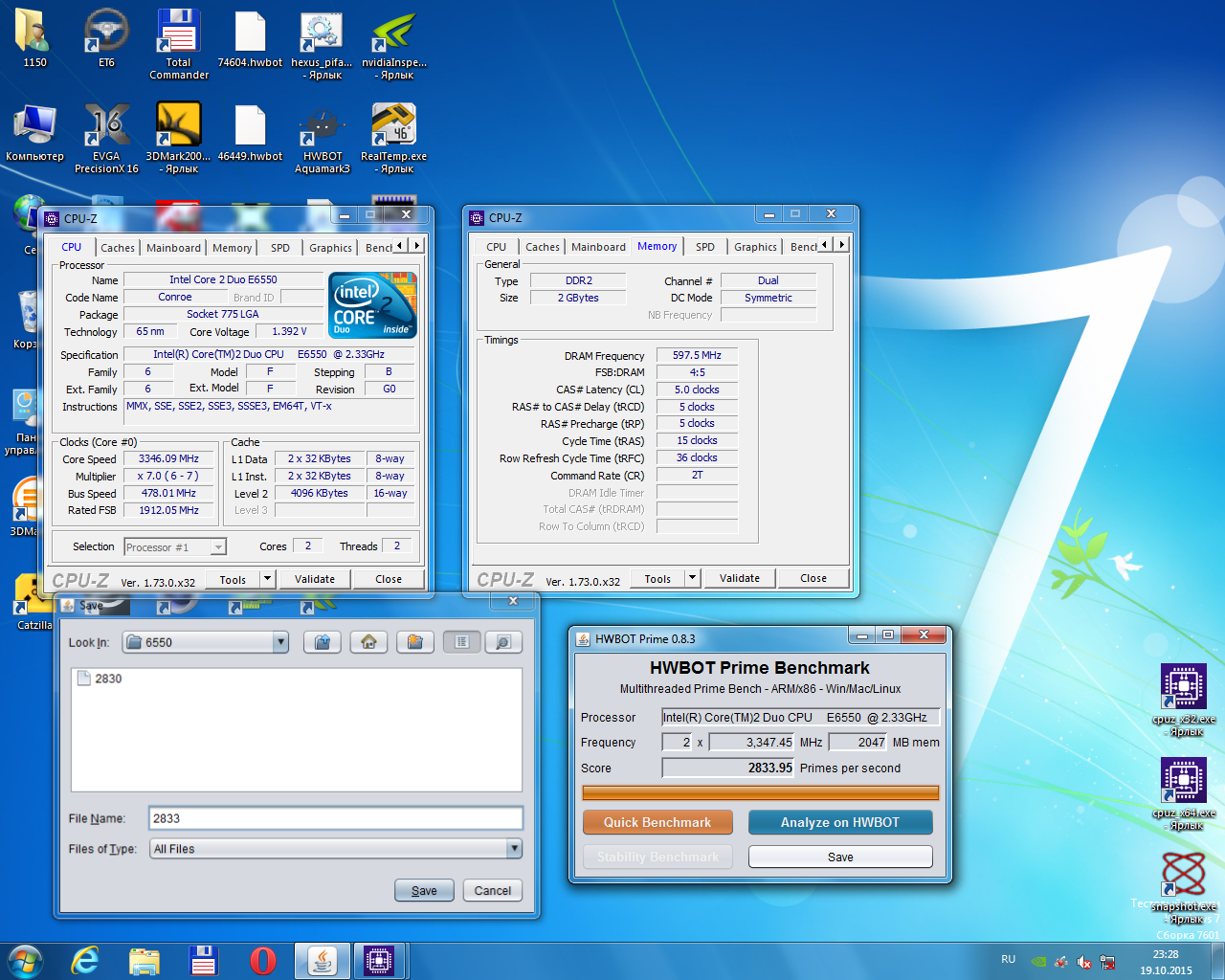Select the EVGA PrecisionX 16 icon
Viewport: 1225px width, 980px height.
point(106,139)
